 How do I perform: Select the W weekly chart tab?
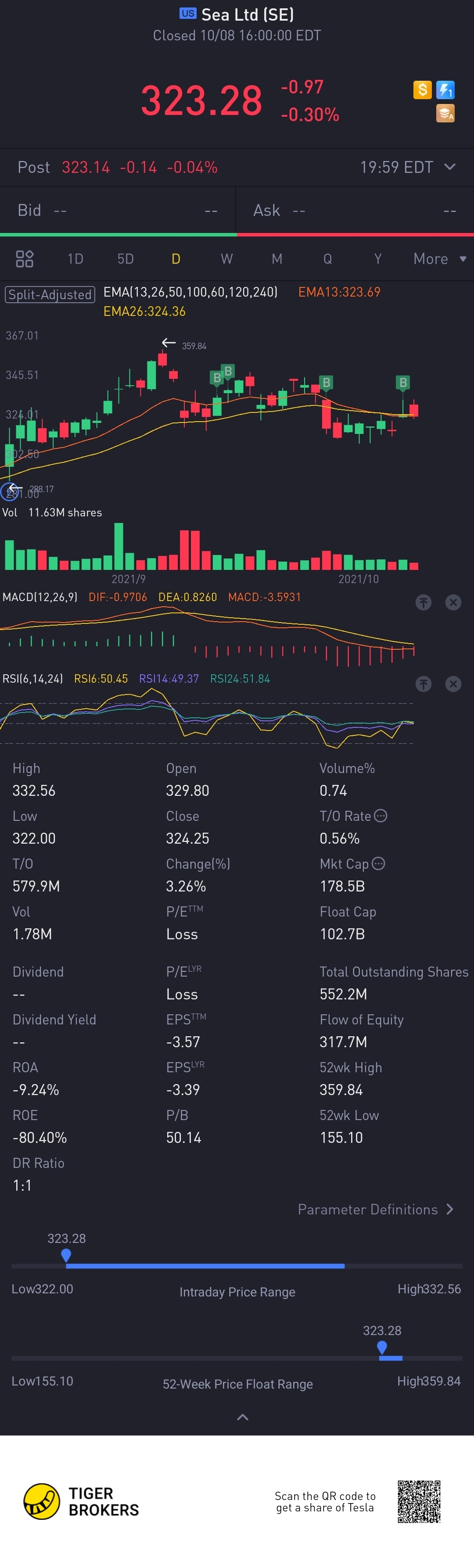[226, 259]
